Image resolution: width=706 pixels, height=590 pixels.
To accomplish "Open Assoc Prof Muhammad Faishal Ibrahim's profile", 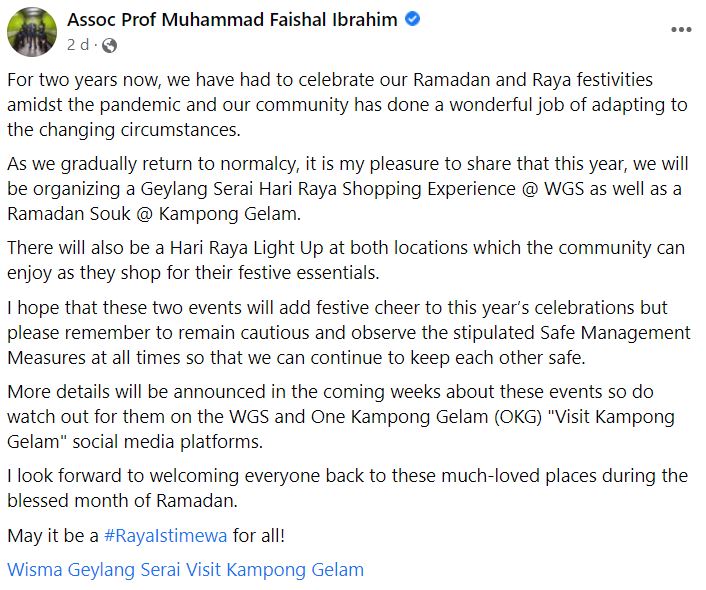I will click(x=234, y=20).
